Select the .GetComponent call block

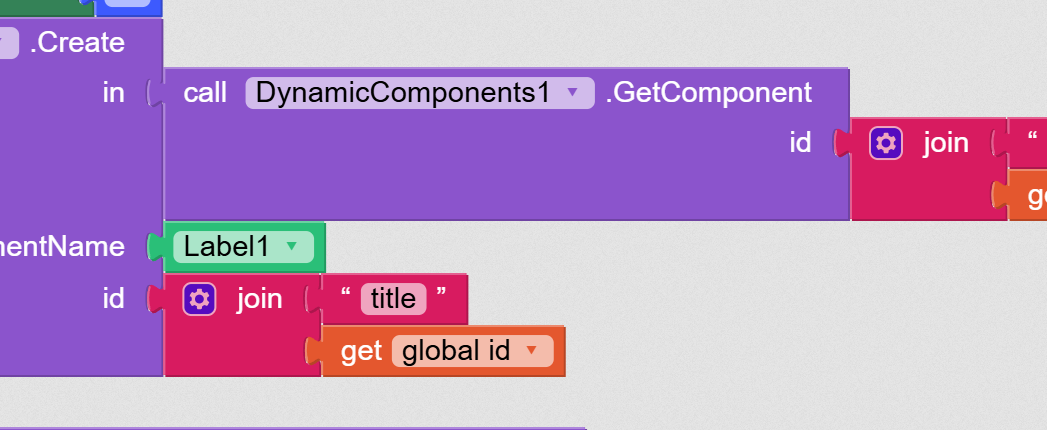[x=500, y=170]
